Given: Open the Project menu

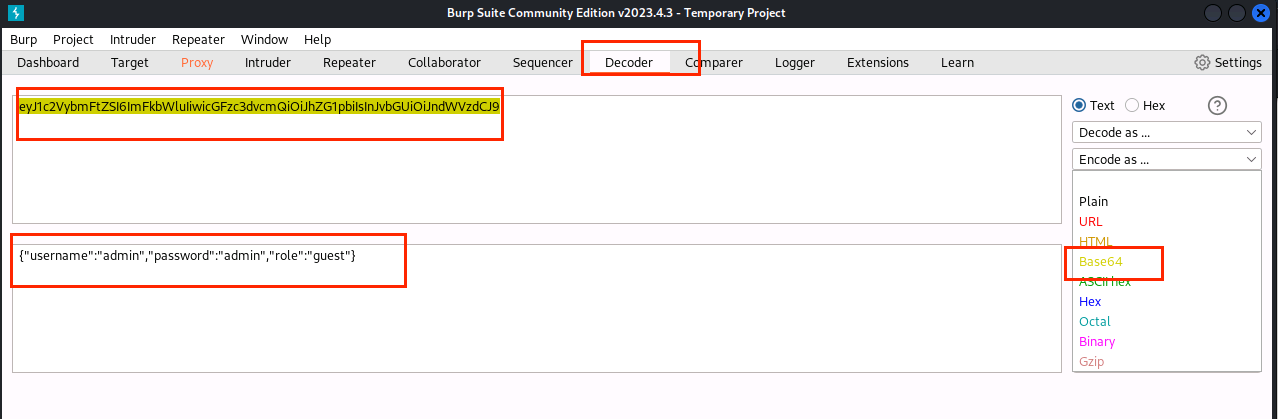Looking at the screenshot, I should tap(73, 39).
